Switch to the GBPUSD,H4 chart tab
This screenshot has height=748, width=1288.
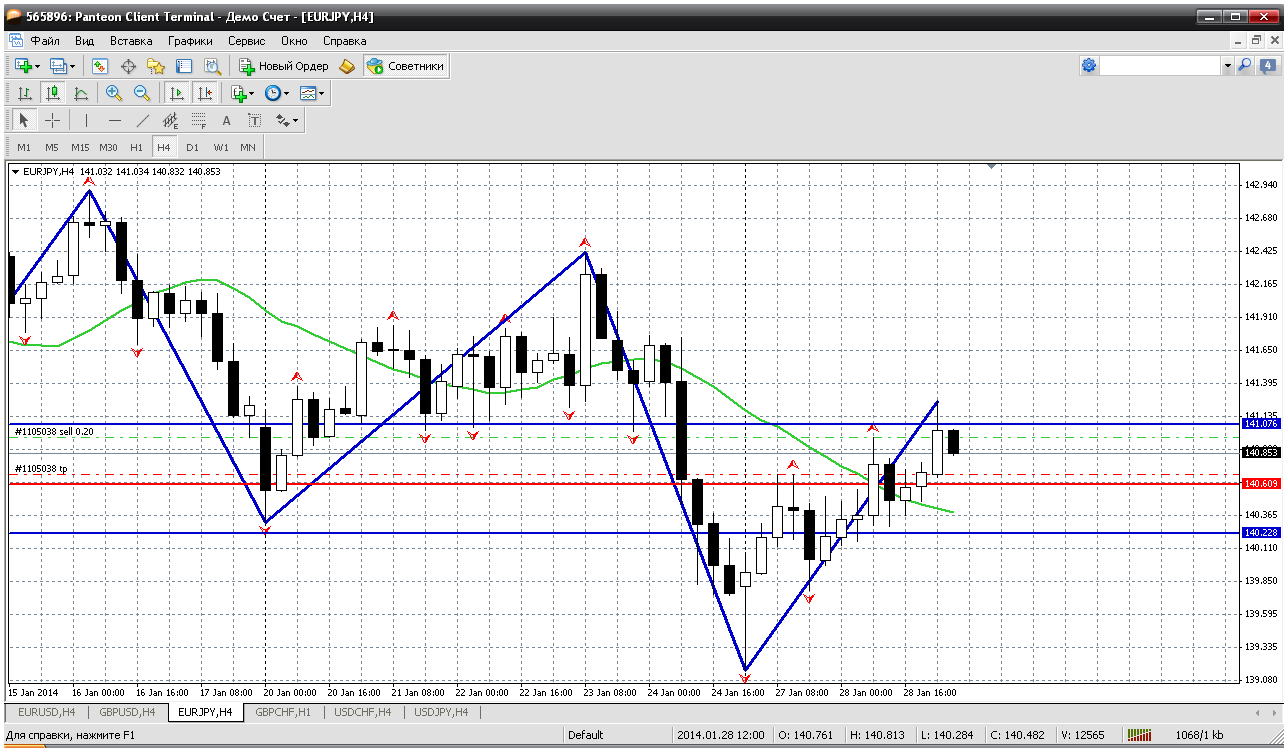126,712
